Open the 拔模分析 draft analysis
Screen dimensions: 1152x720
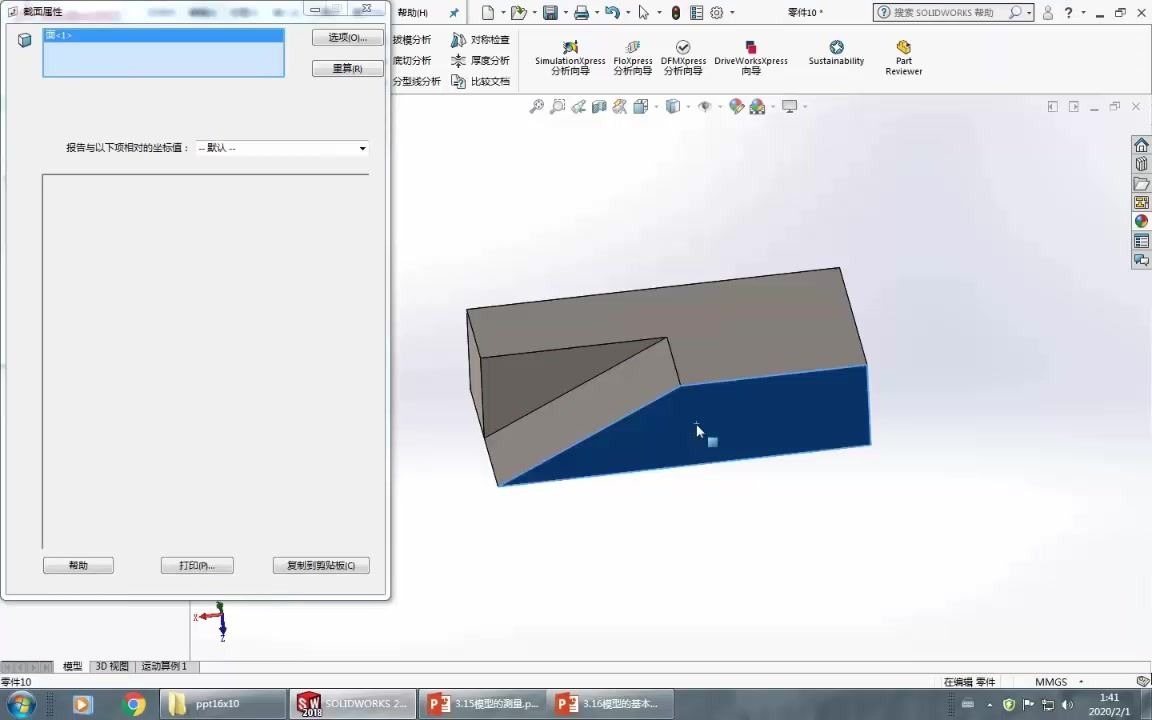click(412, 40)
